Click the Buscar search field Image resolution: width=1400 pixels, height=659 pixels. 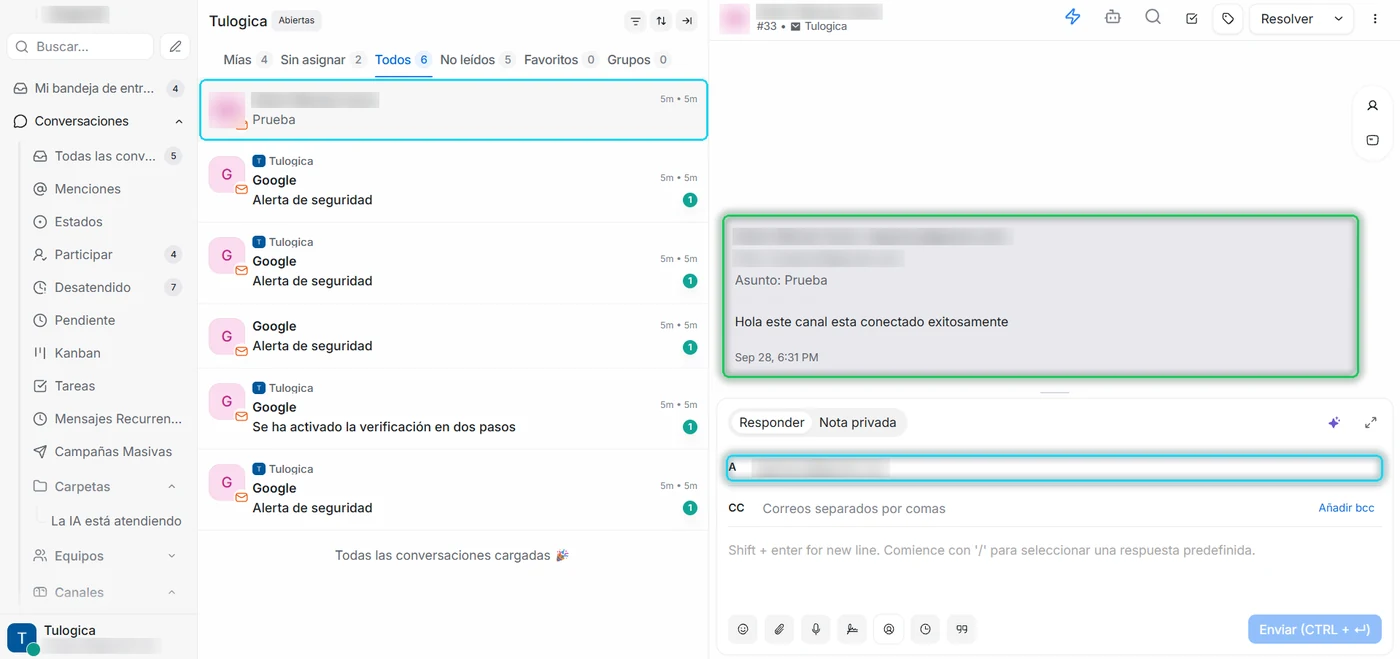[x=81, y=46]
